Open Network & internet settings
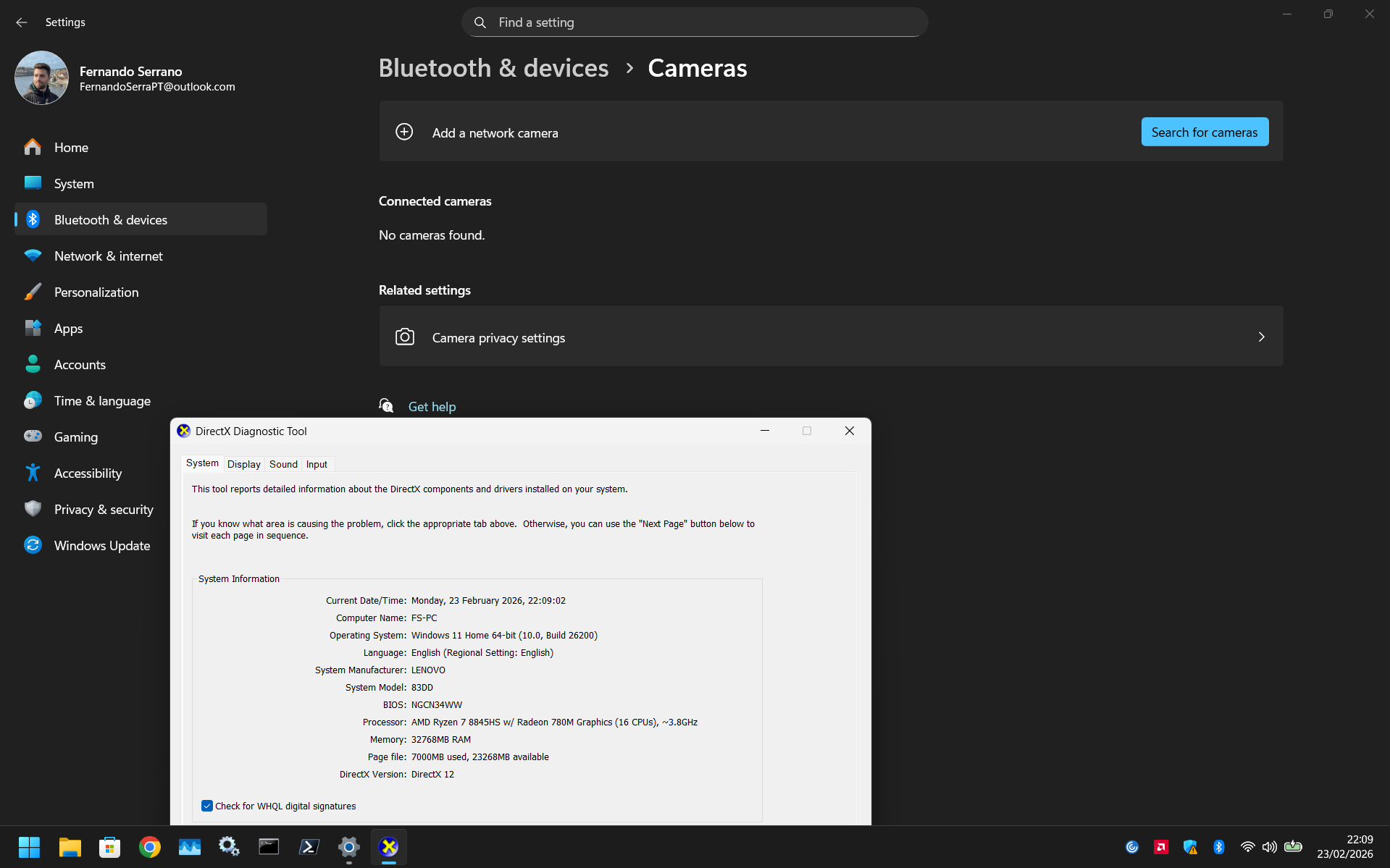 141,256
